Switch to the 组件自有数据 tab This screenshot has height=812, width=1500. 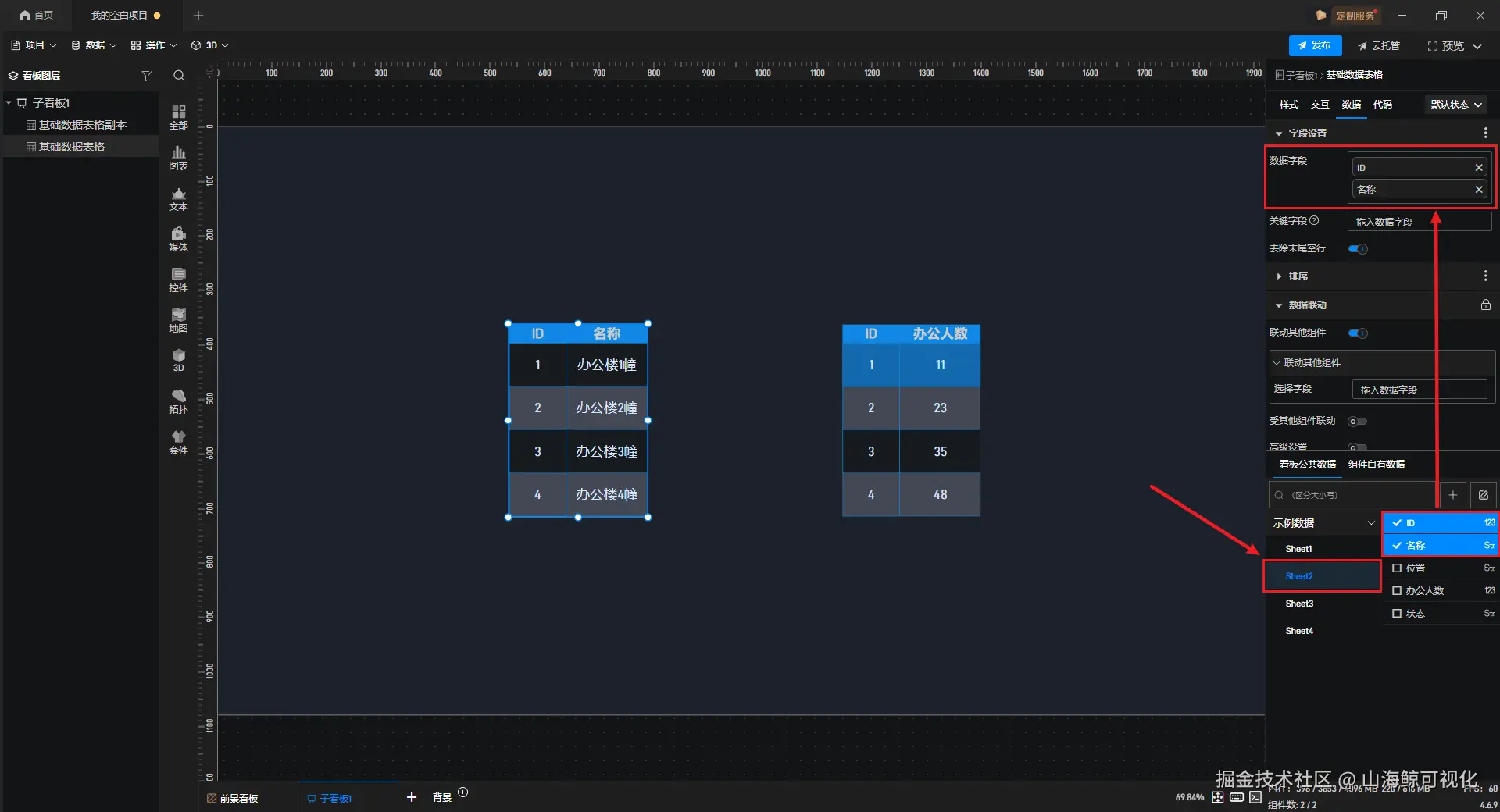coord(1377,465)
